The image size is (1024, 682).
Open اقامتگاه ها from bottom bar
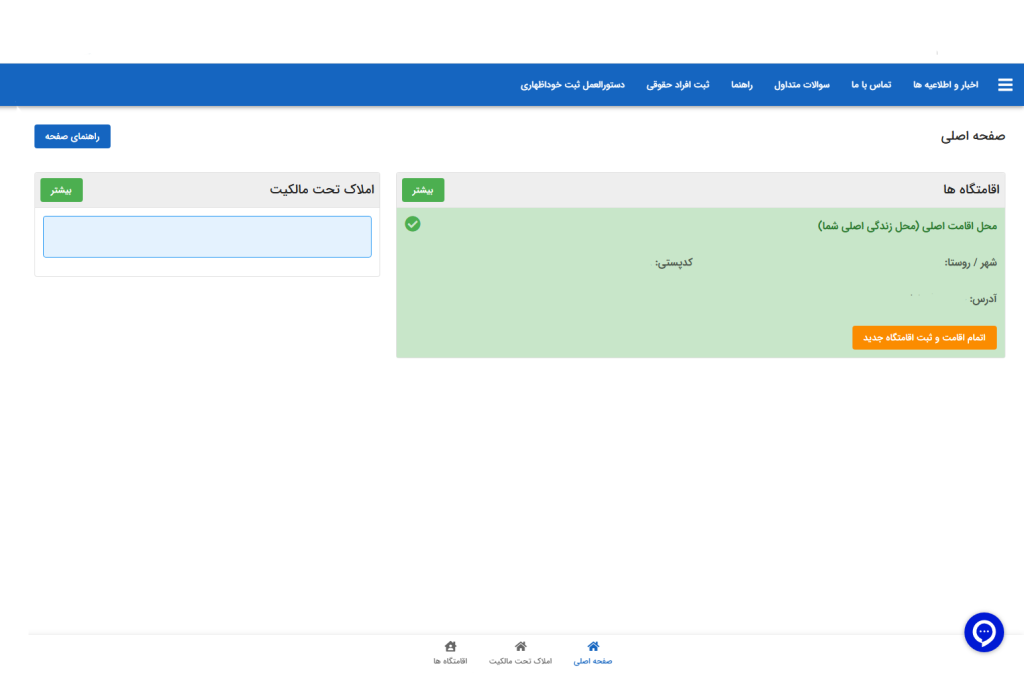point(450,652)
